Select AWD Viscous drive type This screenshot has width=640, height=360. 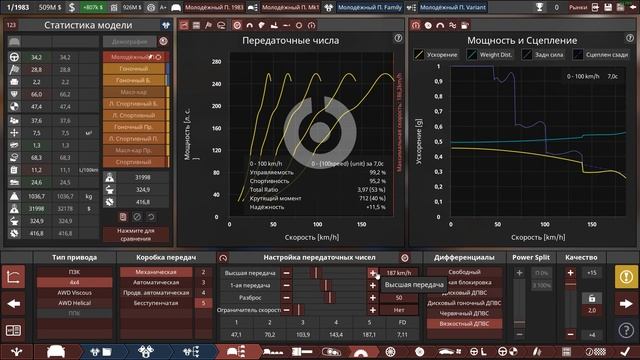click(x=74, y=293)
